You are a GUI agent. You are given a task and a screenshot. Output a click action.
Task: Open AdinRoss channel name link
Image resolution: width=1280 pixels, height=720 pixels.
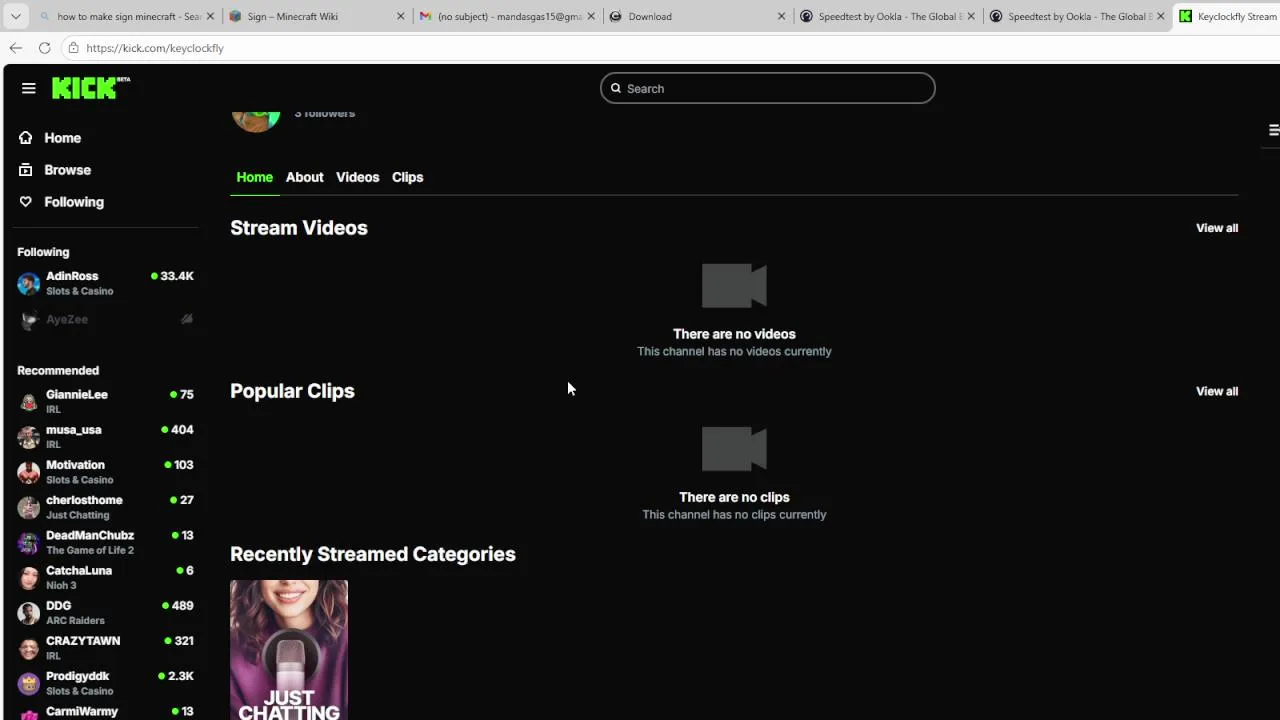(72, 276)
